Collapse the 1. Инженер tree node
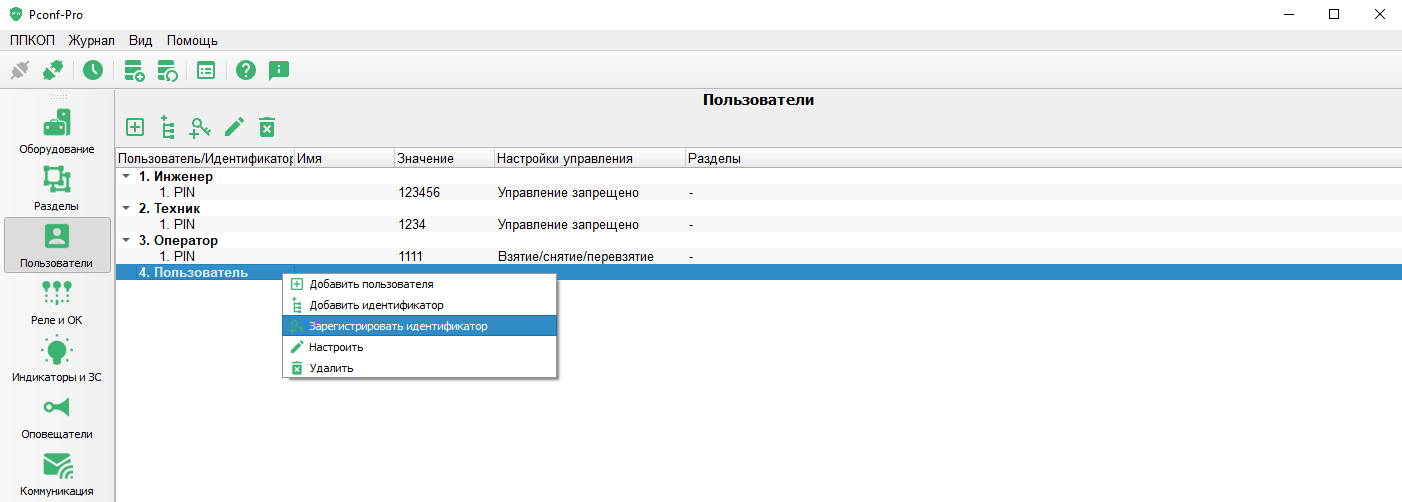Image resolution: width=1402 pixels, height=502 pixels. [x=125, y=177]
